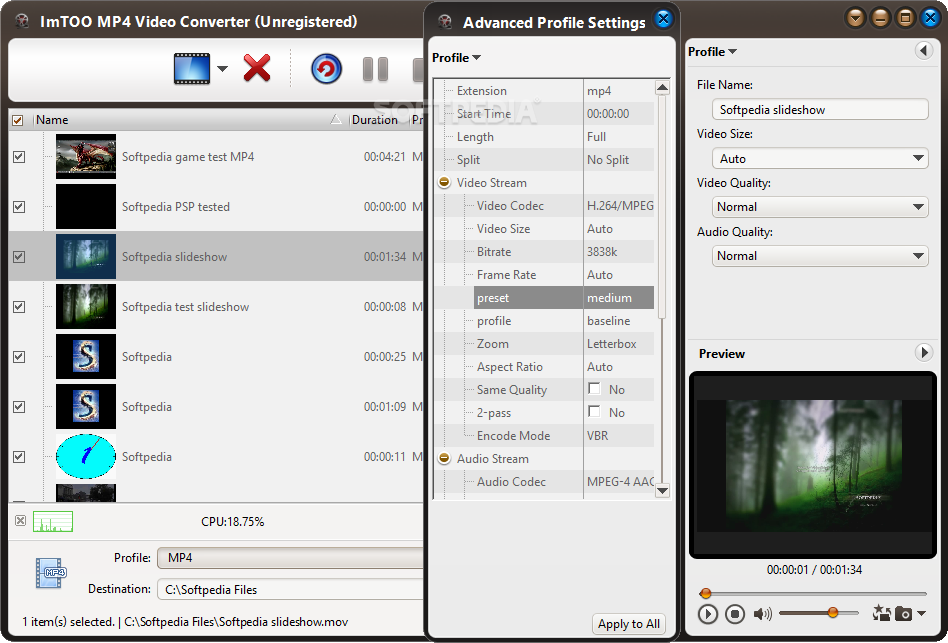
Task: Select the blue clock Softpedia thumbnail
Action: pyautogui.click(x=86, y=457)
